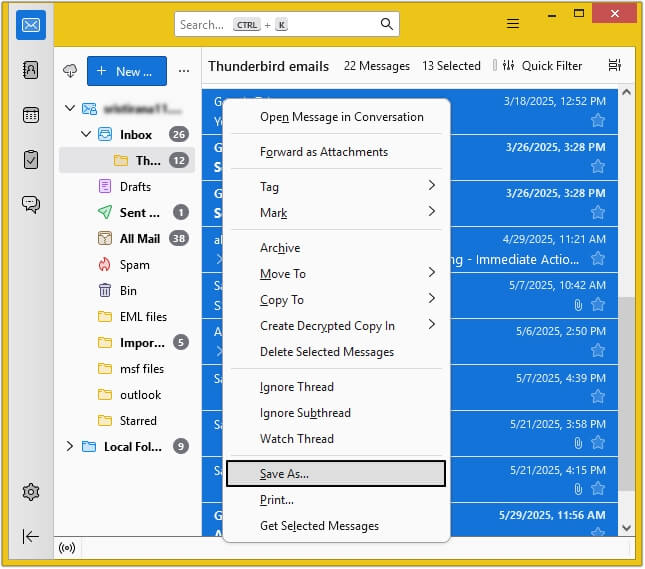This screenshot has height=569, width=645.
Task: Open the Tag submenu
Action: pyautogui.click(x=336, y=187)
